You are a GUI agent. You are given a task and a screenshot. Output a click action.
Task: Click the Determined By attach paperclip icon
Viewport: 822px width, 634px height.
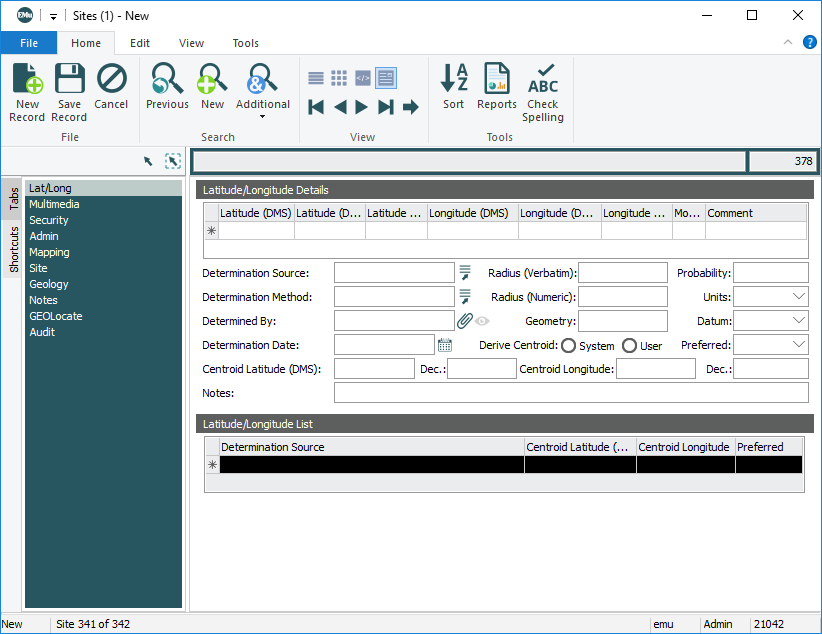(465, 321)
